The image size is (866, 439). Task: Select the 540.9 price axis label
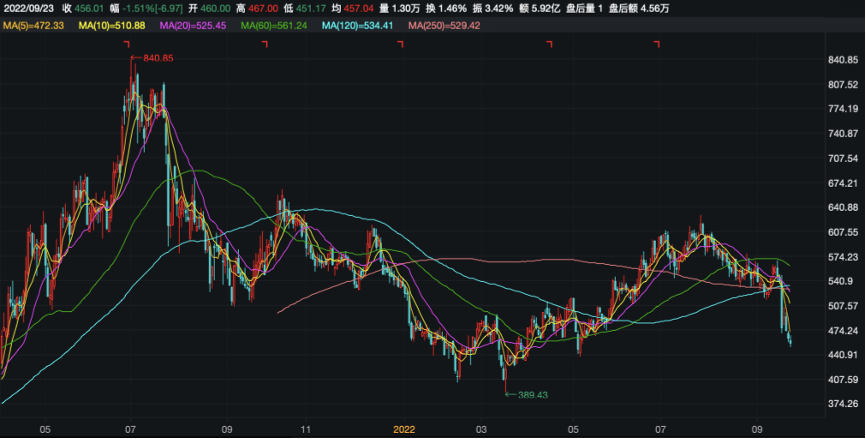coord(841,281)
